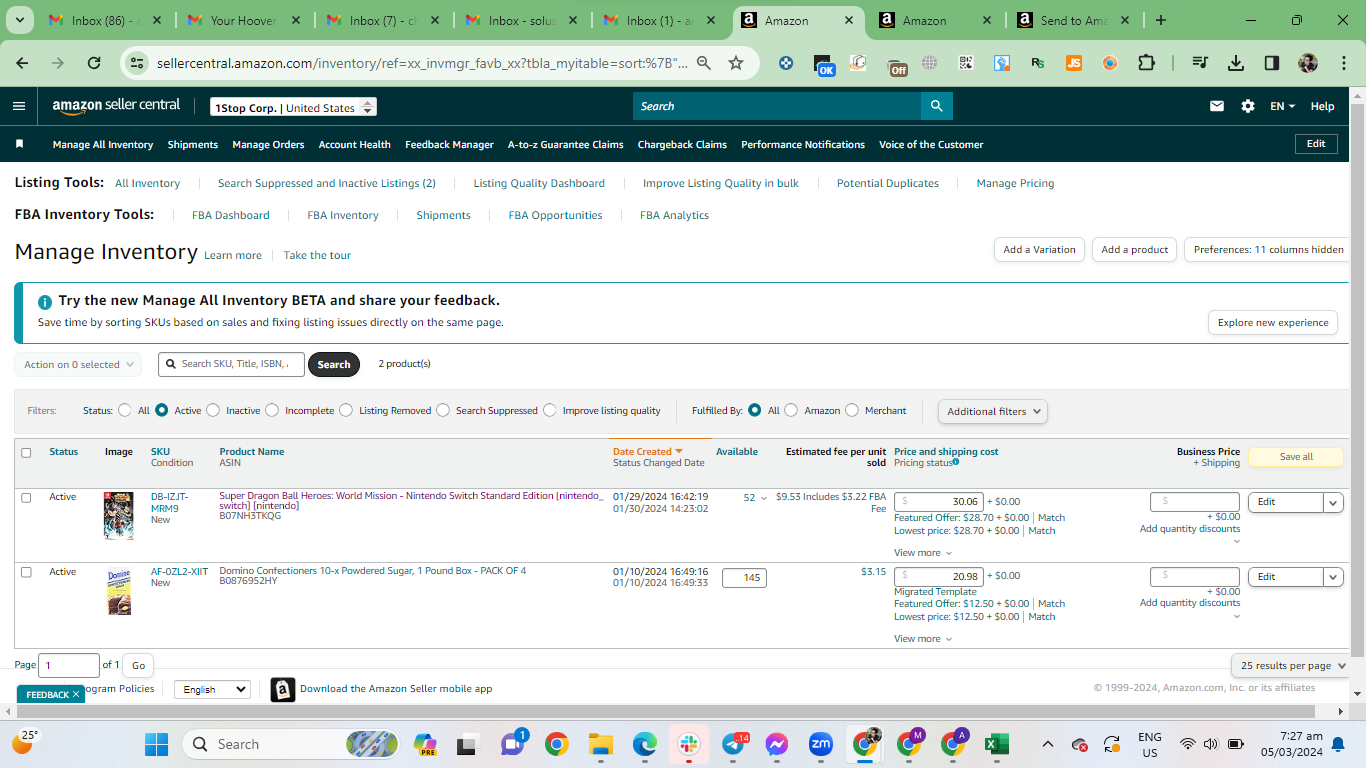Expand View more under the $30.06 price

923,553
